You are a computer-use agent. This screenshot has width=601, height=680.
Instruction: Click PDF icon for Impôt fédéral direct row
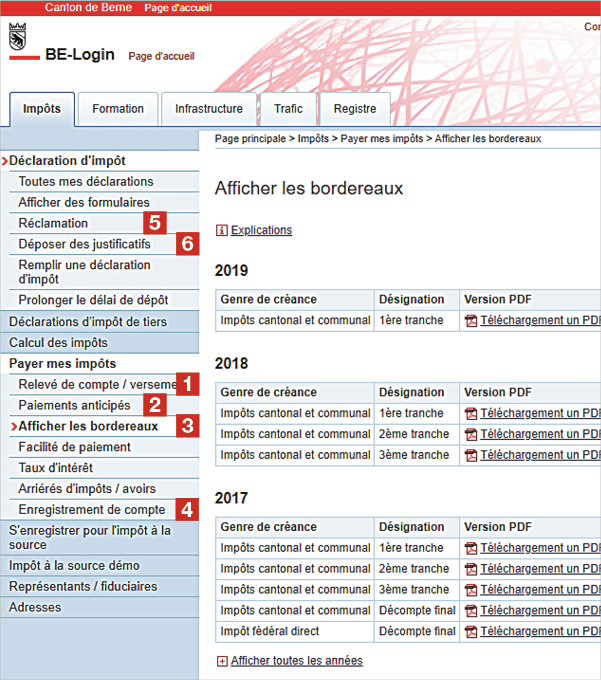click(471, 632)
